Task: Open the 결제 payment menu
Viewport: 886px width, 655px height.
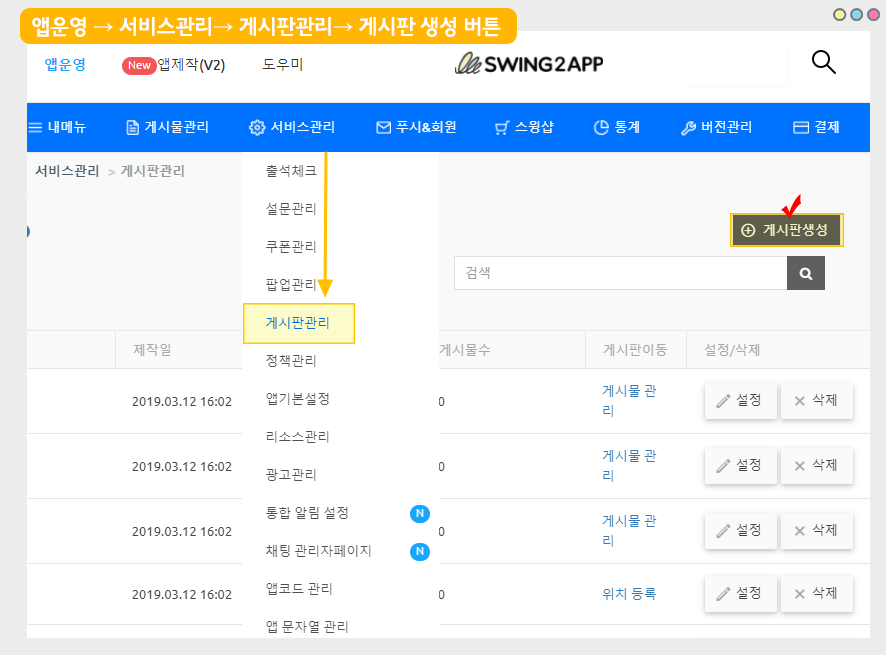Action: point(816,127)
